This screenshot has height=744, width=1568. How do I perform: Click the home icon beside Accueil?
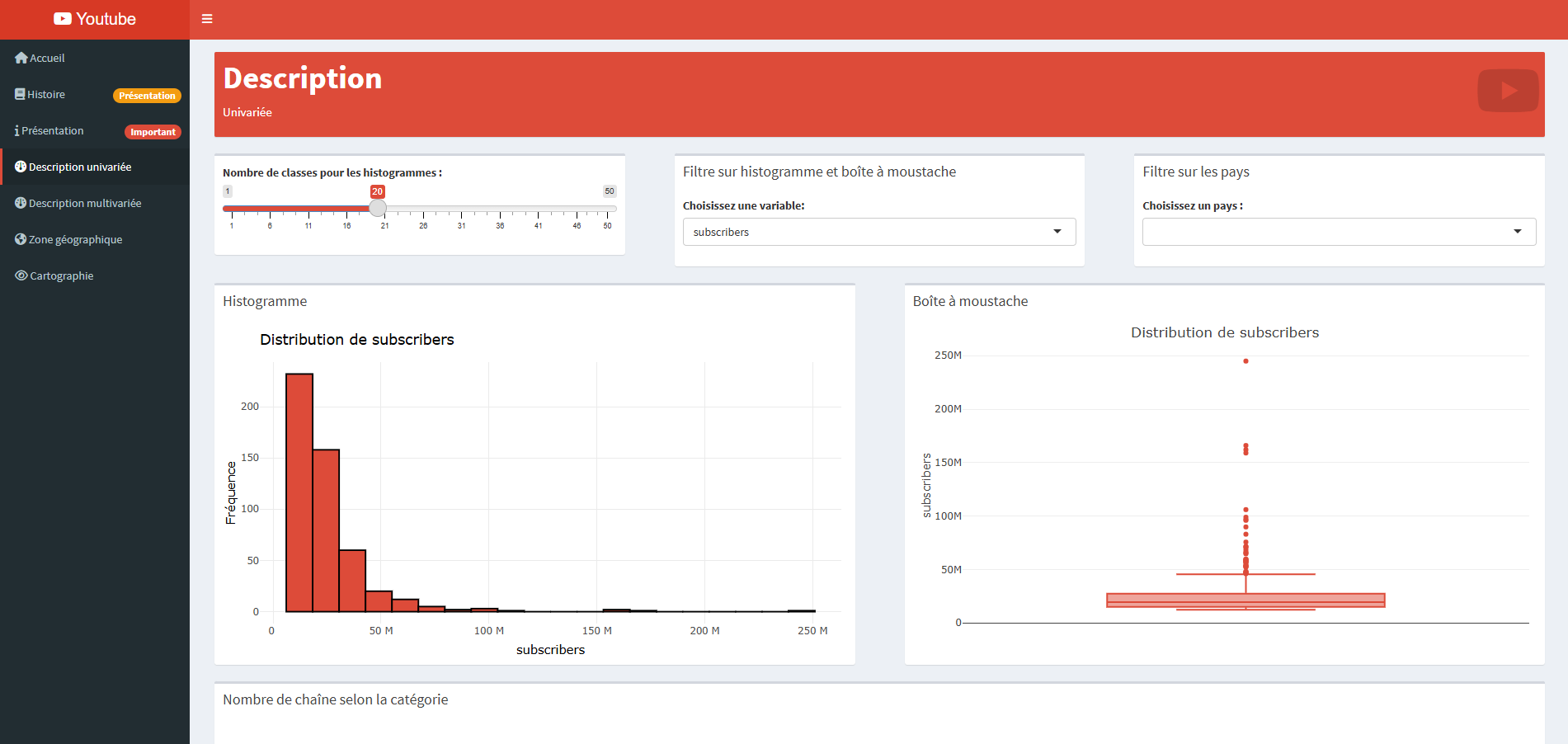click(21, 58)
